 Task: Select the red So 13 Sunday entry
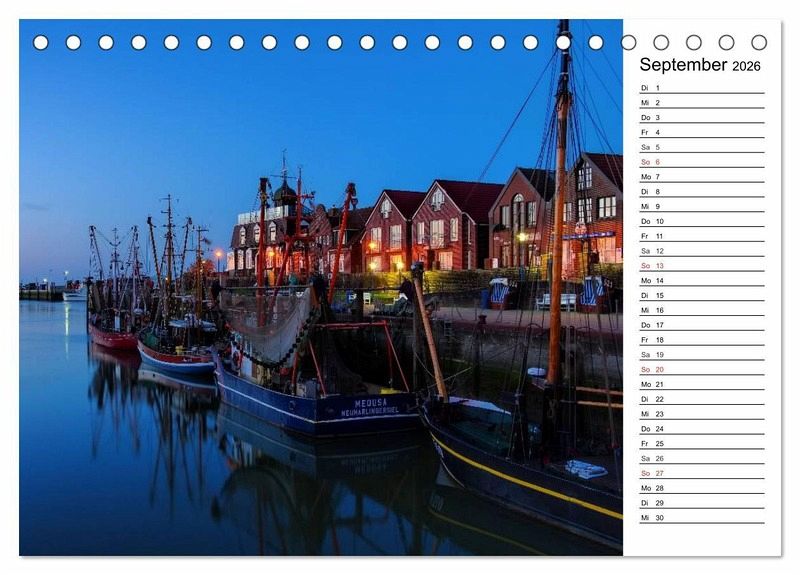pos(701,266)
